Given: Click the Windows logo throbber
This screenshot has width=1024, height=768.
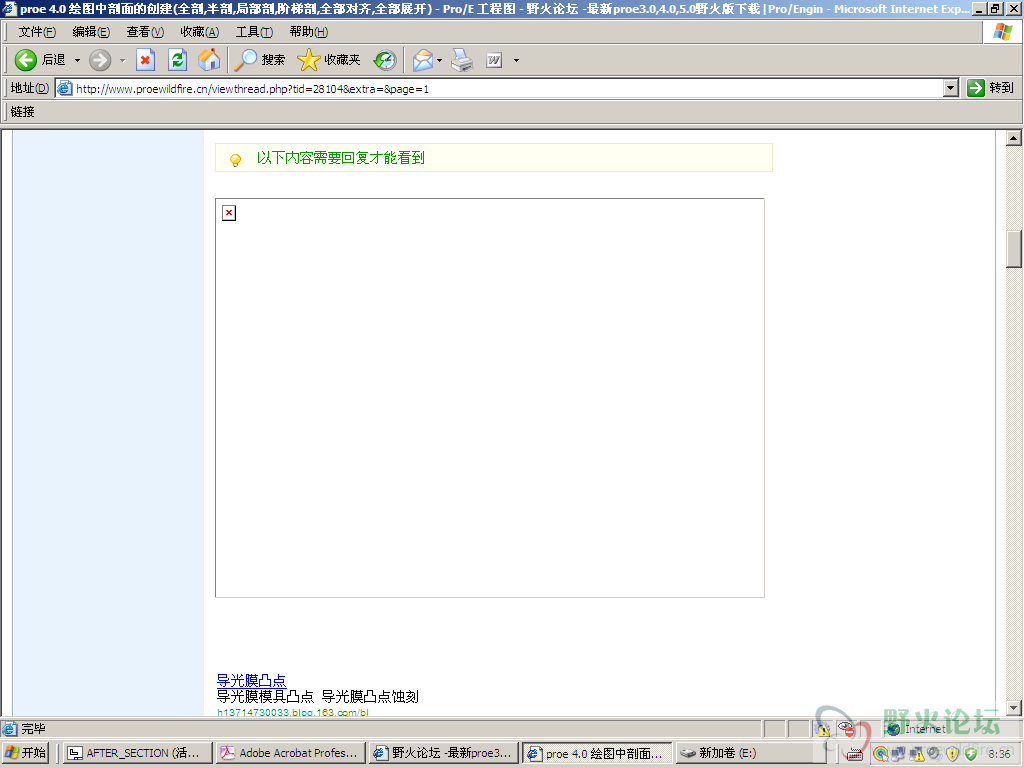Looking at the screenshot, I should coord(1002,31).
